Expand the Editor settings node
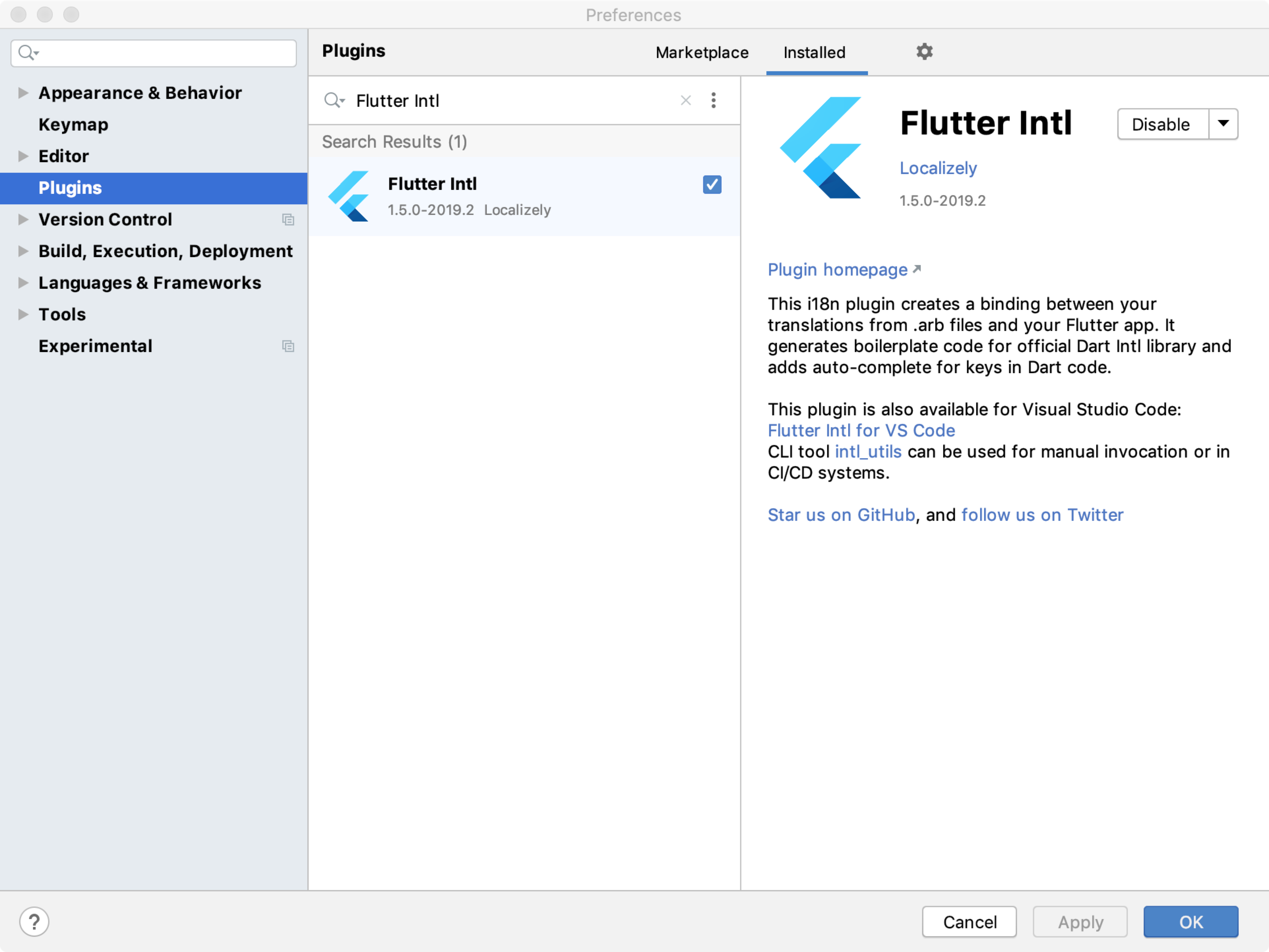The image size is (1269, 952). pos(23,156)
